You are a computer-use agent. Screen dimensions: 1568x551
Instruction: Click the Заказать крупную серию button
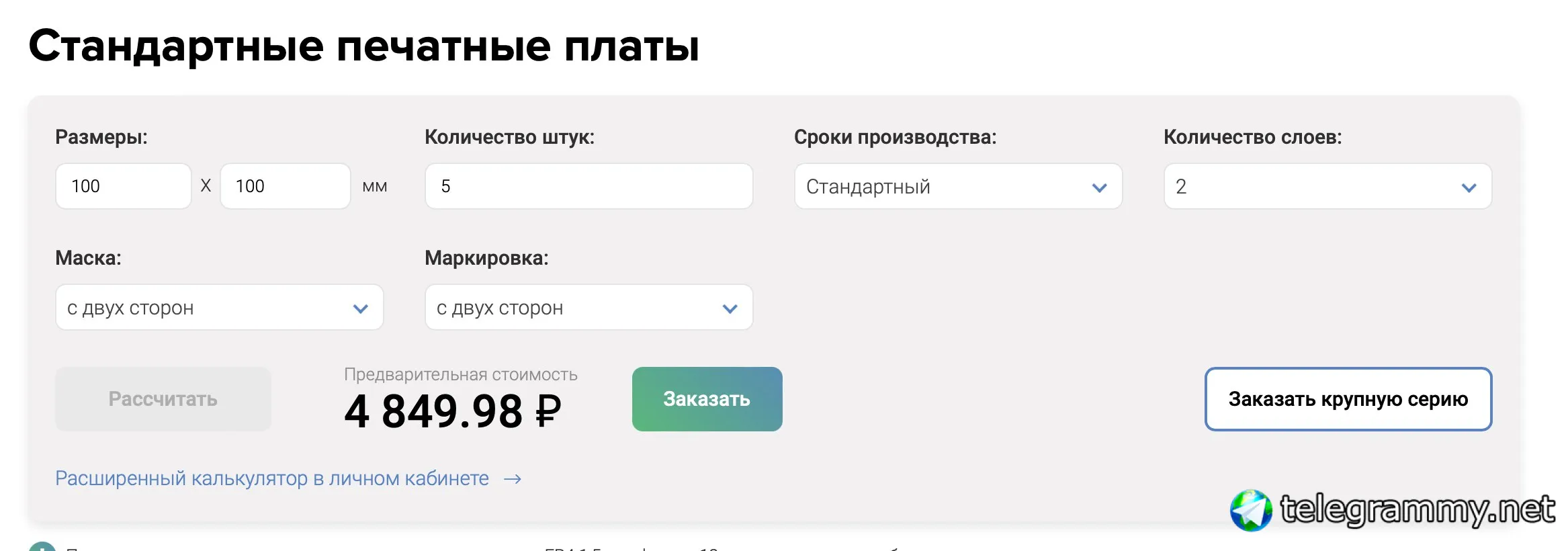tap(1348, 399)
